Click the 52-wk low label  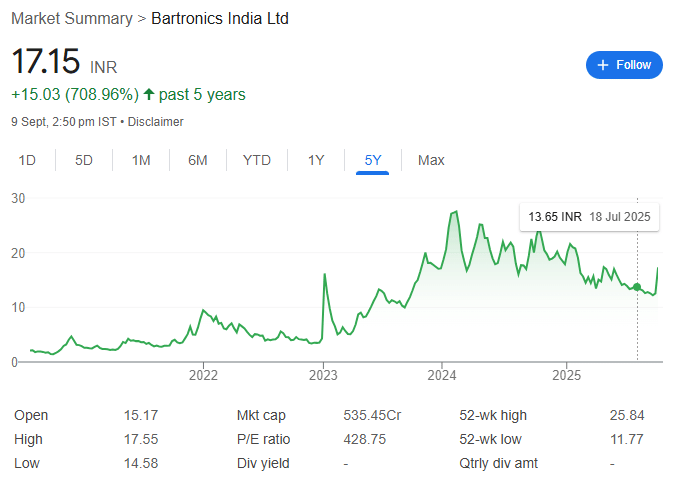[490, 439]
